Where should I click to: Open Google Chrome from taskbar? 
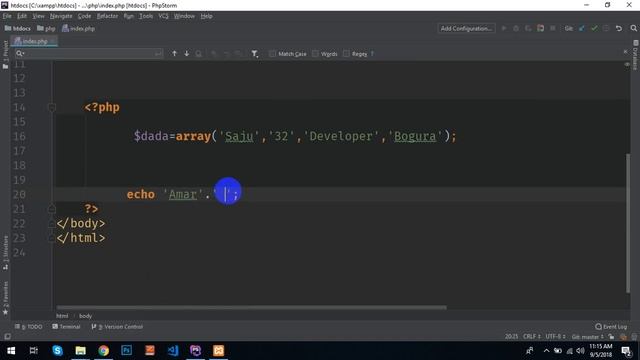[x=103, y=351]
